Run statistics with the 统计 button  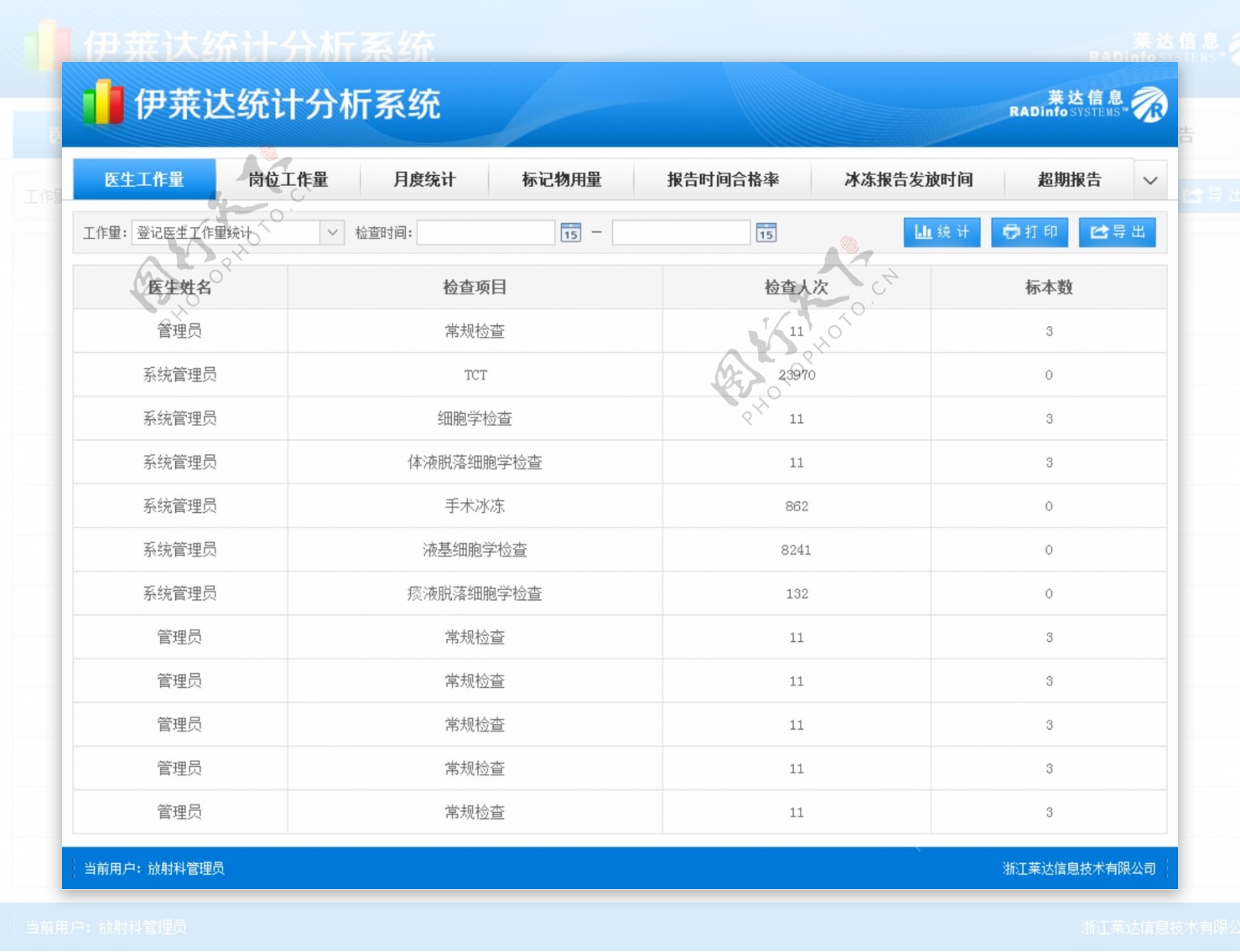942,232
